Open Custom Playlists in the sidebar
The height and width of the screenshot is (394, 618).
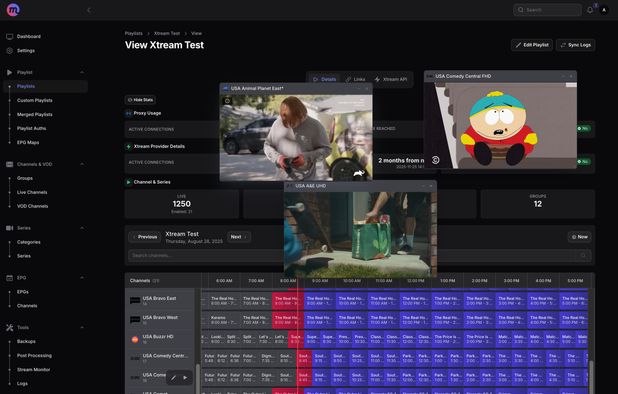point(35,100)
